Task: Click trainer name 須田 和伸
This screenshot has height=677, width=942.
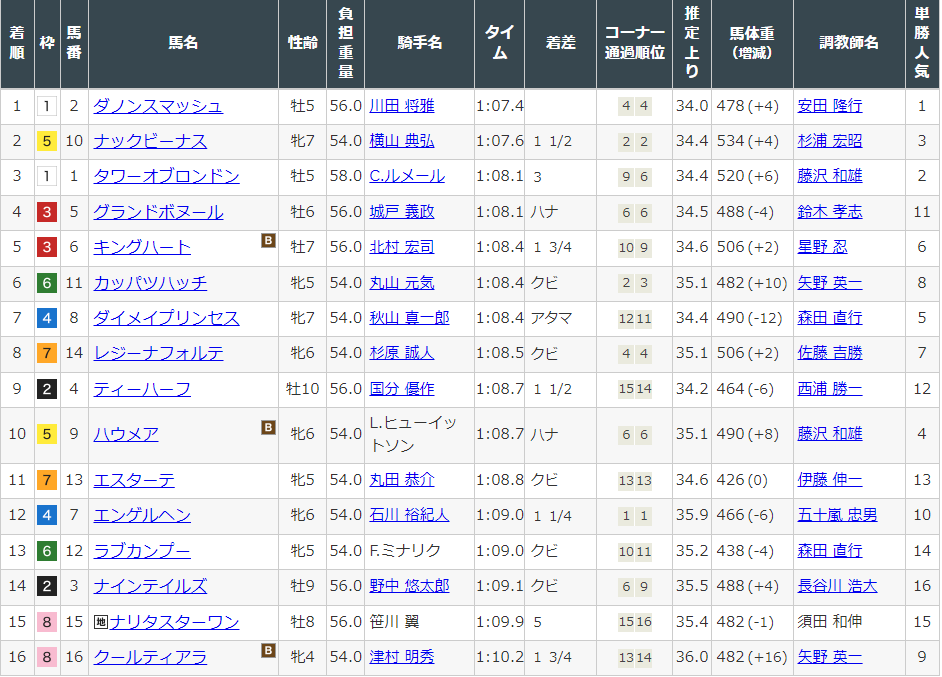Action: (830, 622)
